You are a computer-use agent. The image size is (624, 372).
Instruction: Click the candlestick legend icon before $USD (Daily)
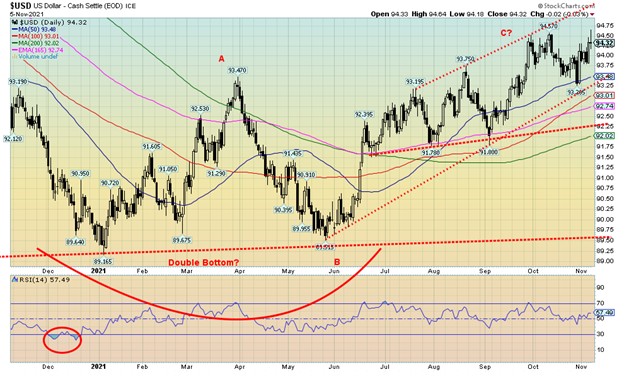(15, 23)
